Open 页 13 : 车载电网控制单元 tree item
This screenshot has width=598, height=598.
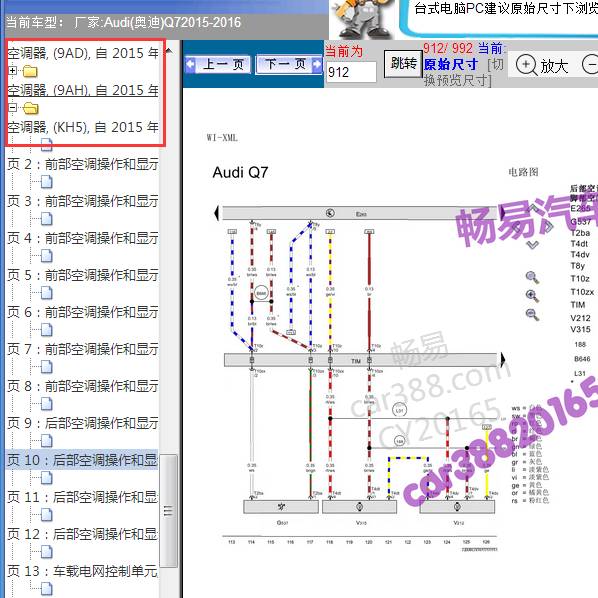(x=83, y=571)
